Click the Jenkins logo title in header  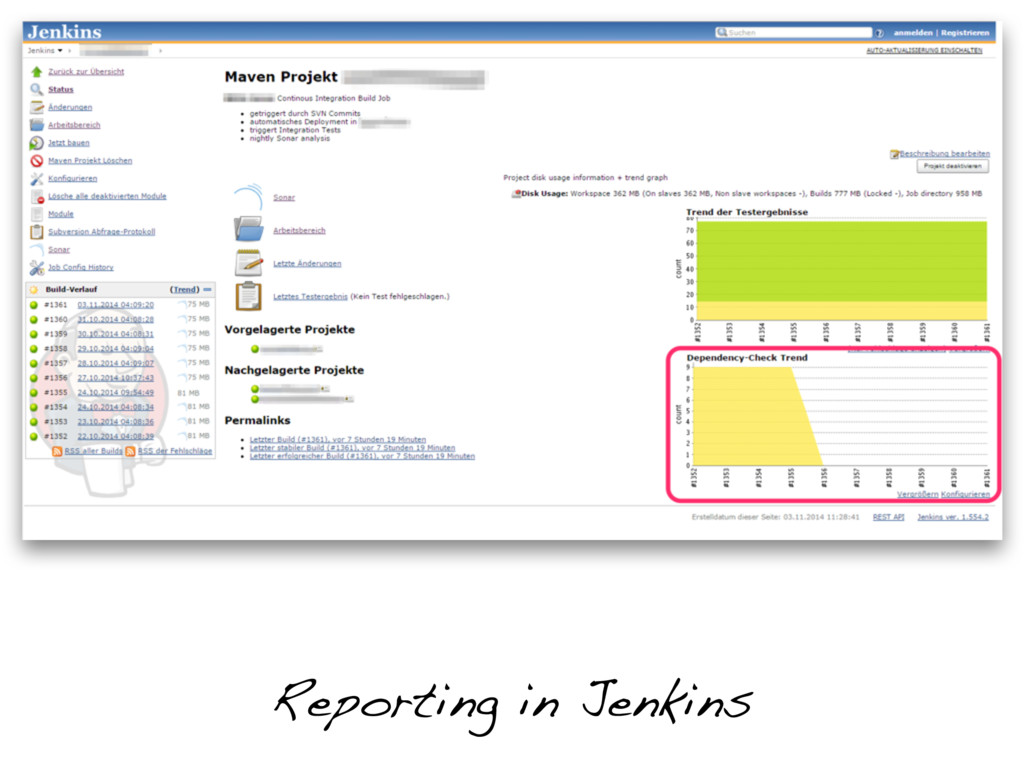(x=65, y=32)
